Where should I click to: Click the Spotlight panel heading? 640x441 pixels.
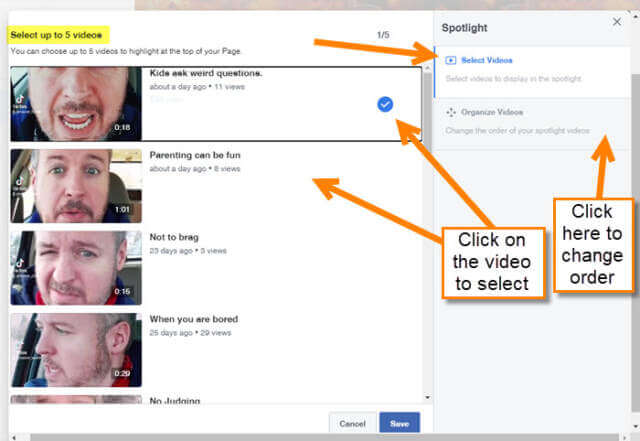tap(464, 28)
